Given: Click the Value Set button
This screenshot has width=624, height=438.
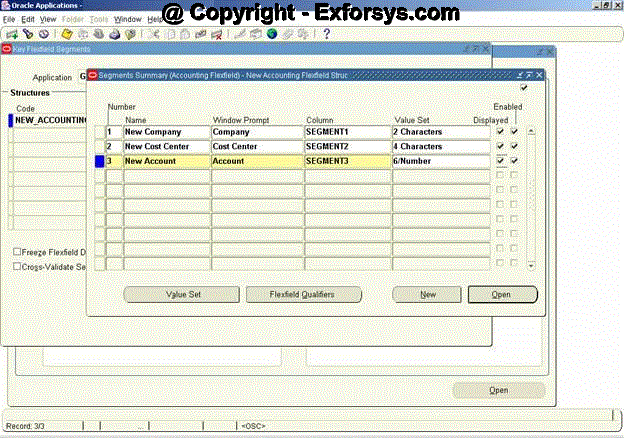Looking at the screenshot, I should [183, 295].
